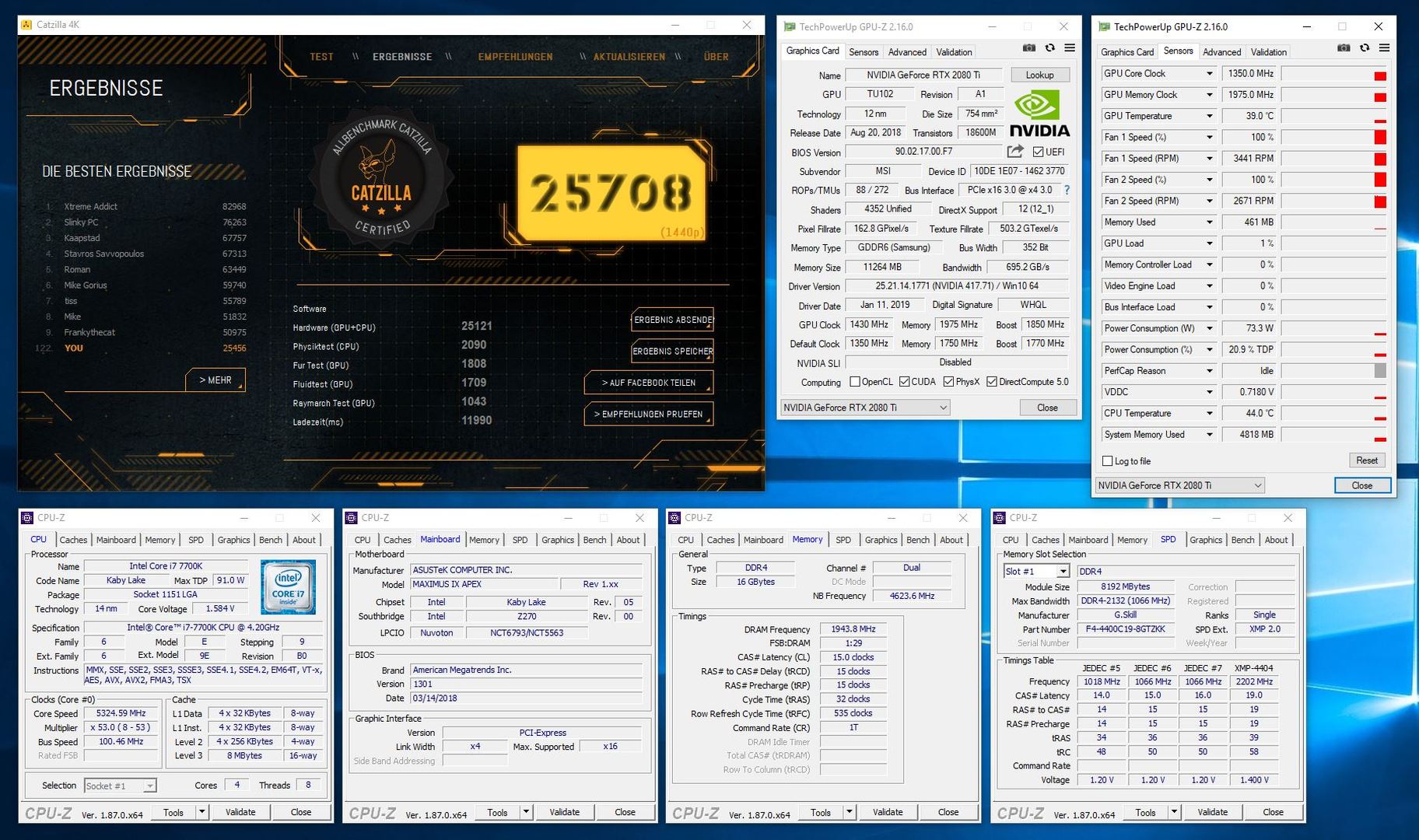Screen dimensions: 1419x840
Task: Click the Catzilla 4K title bar icon
Action: [x=26, y=25]
